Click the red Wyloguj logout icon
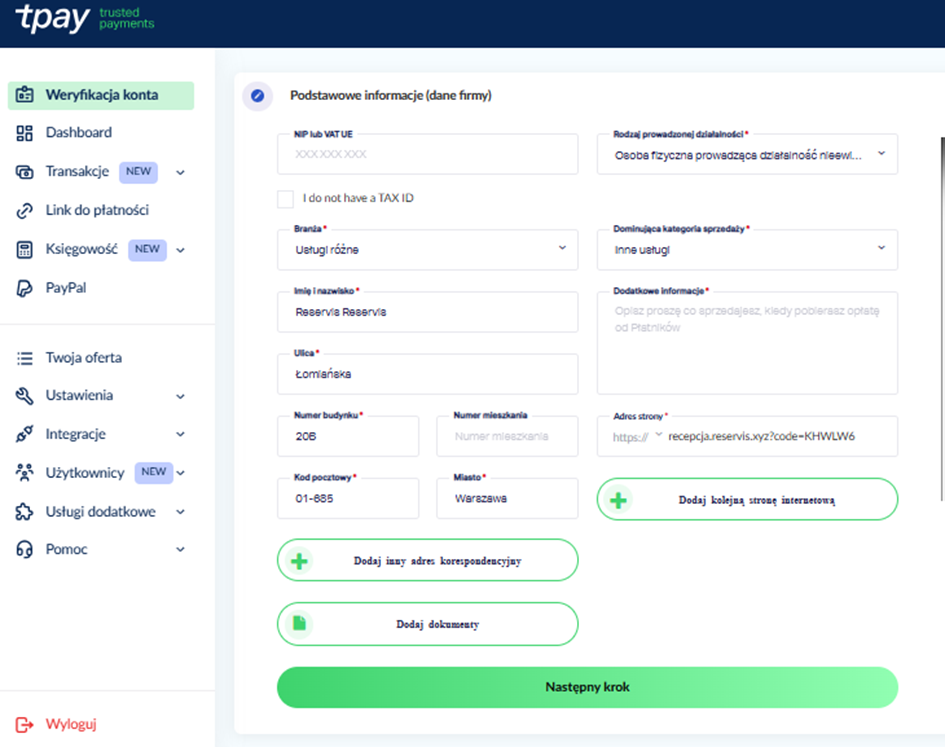This screenshot has height=747, width=945. [x=25, y=725]
